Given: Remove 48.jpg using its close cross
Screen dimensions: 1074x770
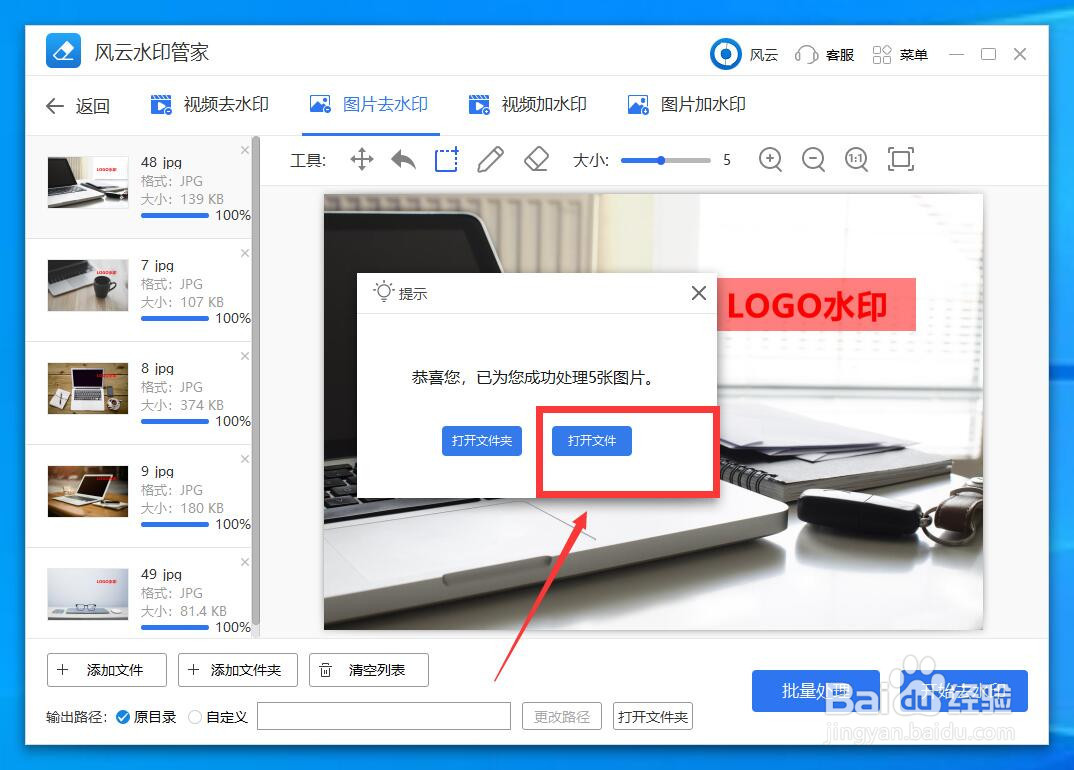Looking at the screenshot, I should [244, 149].
